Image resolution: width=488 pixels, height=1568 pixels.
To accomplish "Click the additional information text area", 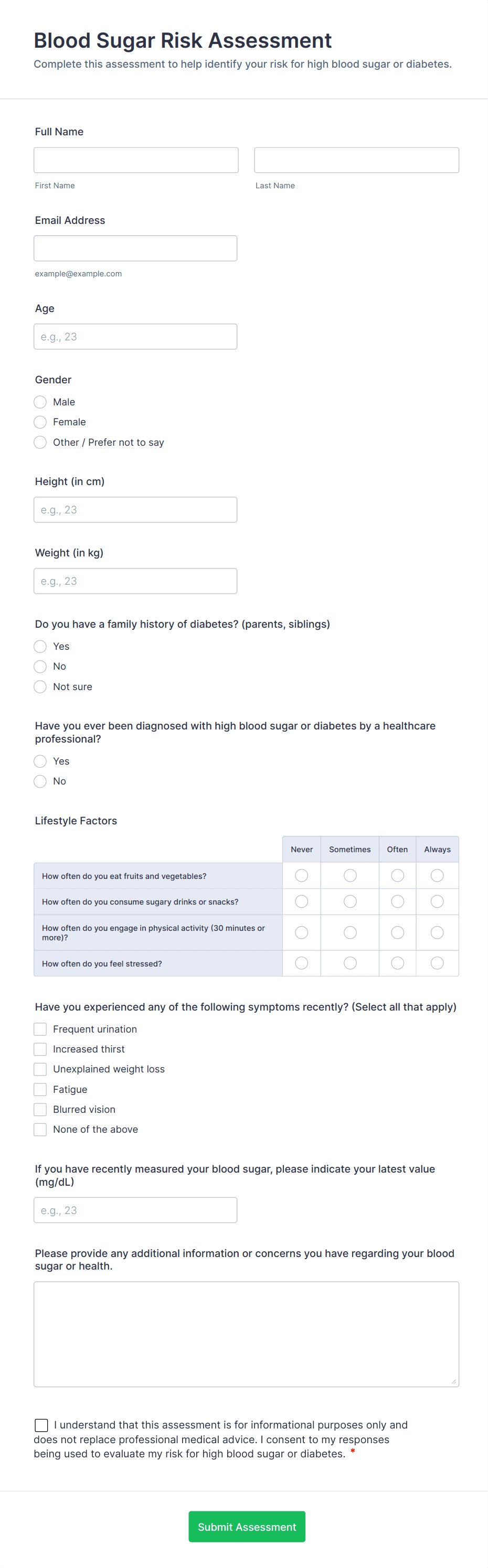I will coord(246,1333).
